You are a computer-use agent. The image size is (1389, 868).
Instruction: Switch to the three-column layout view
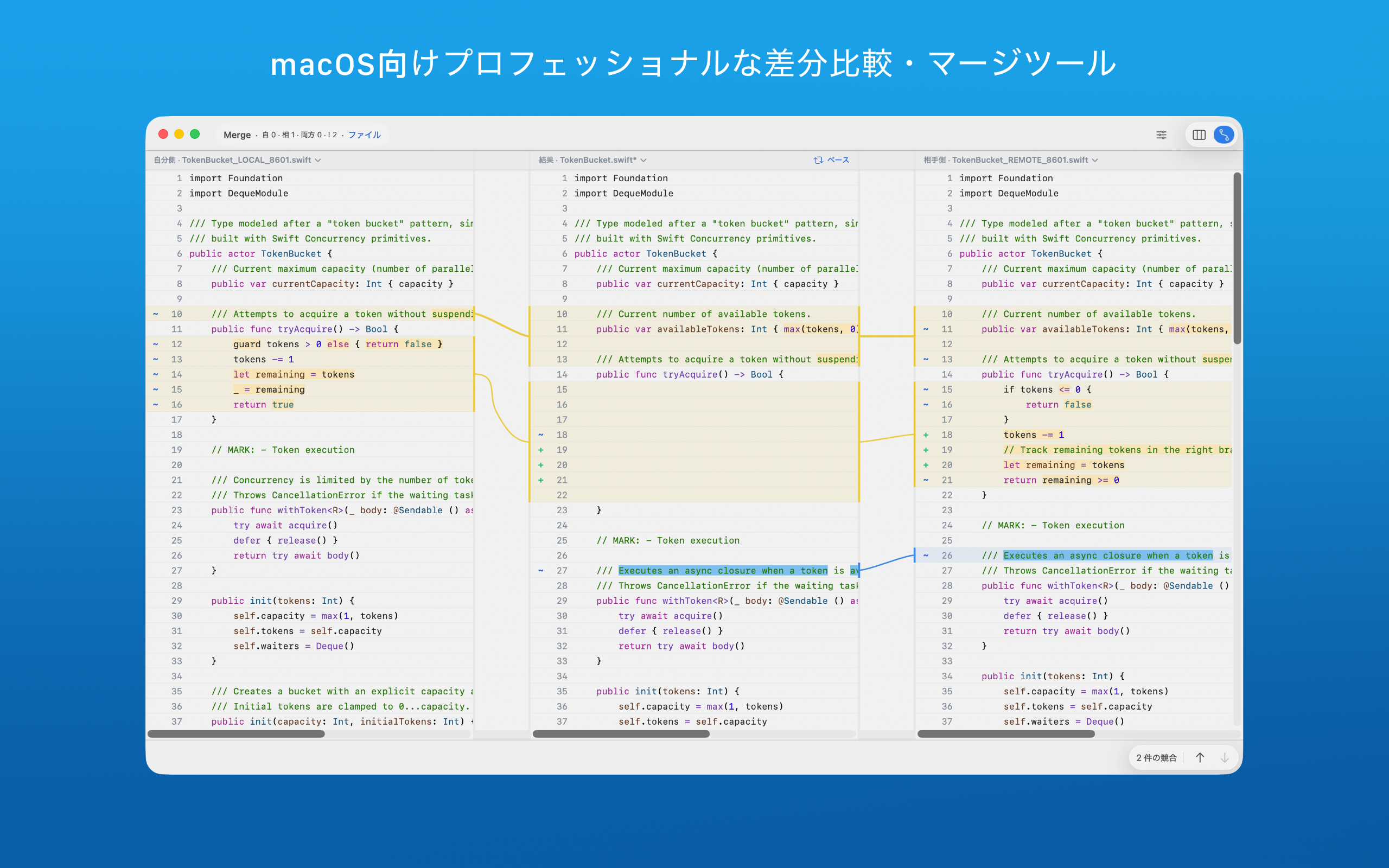[x=1199, y=135]
